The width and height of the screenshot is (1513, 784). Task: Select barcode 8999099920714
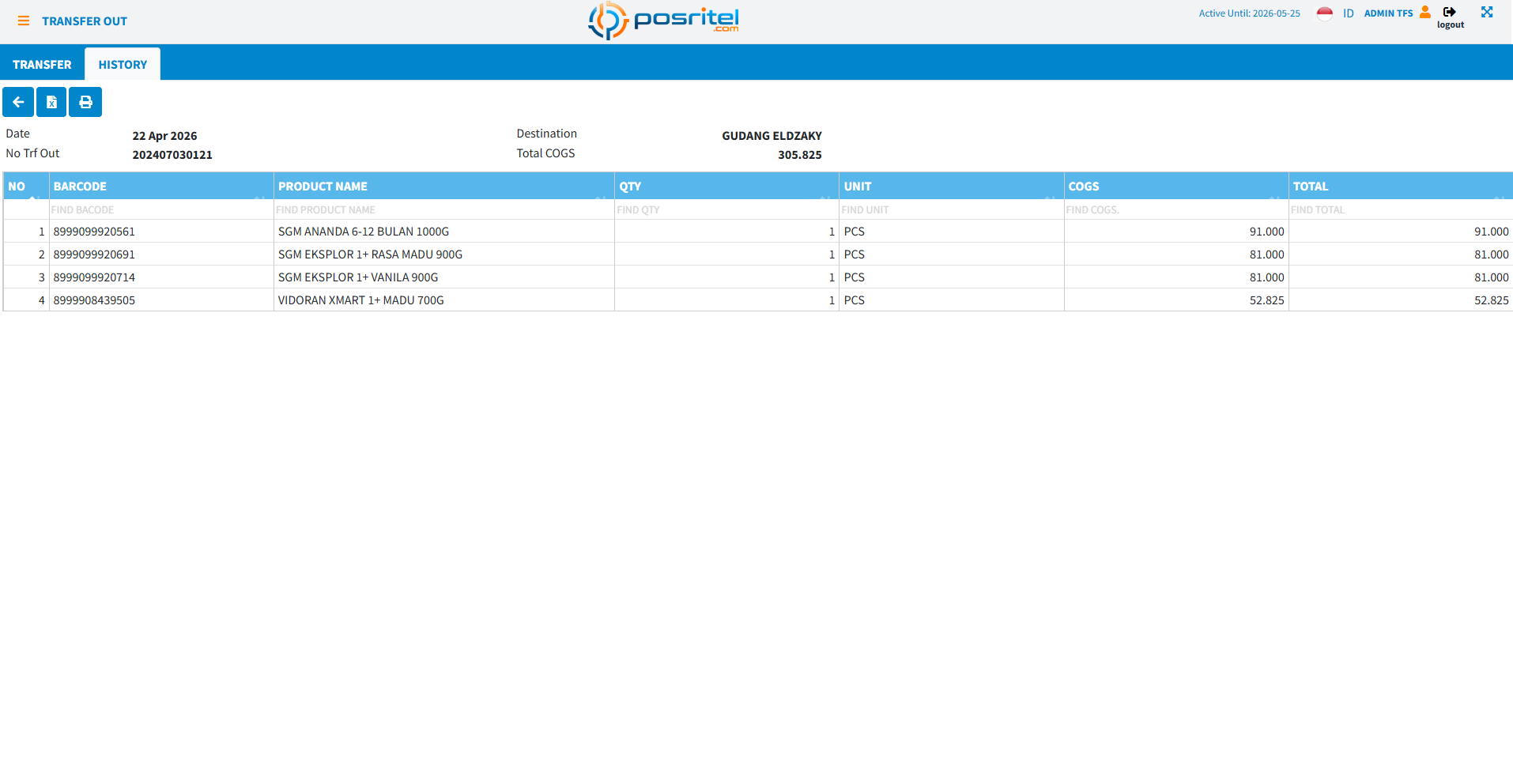click(x=94, y=277)
